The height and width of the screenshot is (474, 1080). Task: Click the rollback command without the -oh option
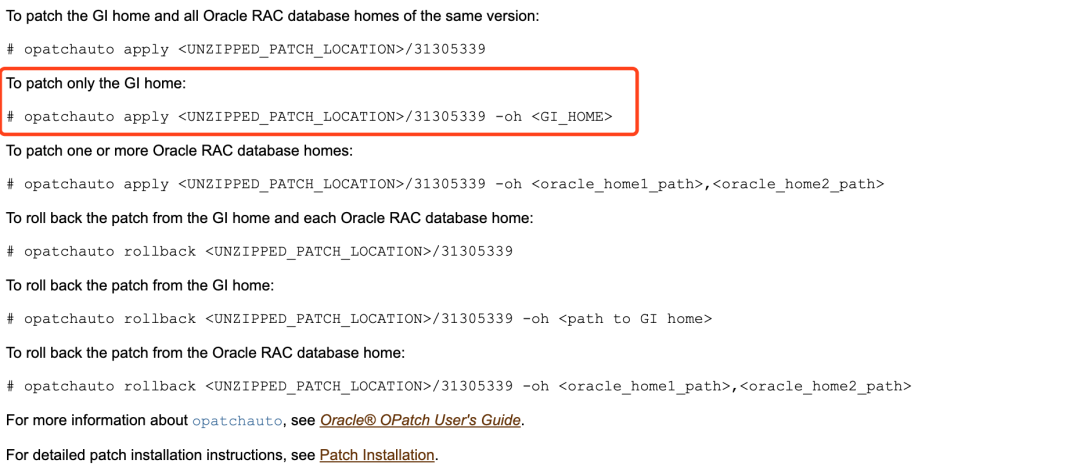click(259, 251)
